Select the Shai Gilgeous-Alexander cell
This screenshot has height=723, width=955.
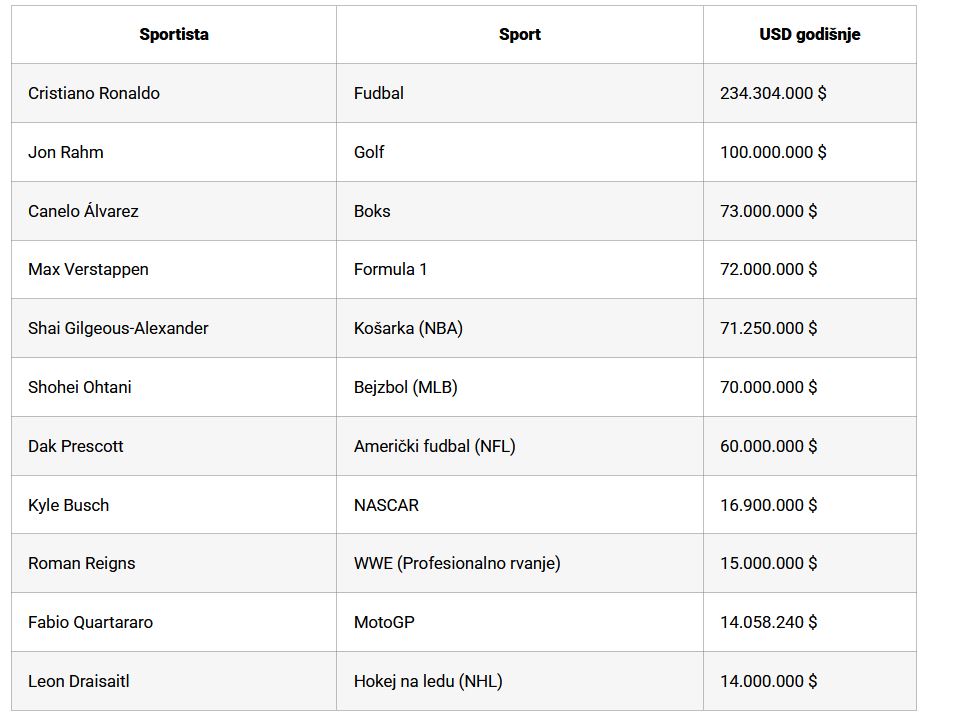[x=118, y=328]
